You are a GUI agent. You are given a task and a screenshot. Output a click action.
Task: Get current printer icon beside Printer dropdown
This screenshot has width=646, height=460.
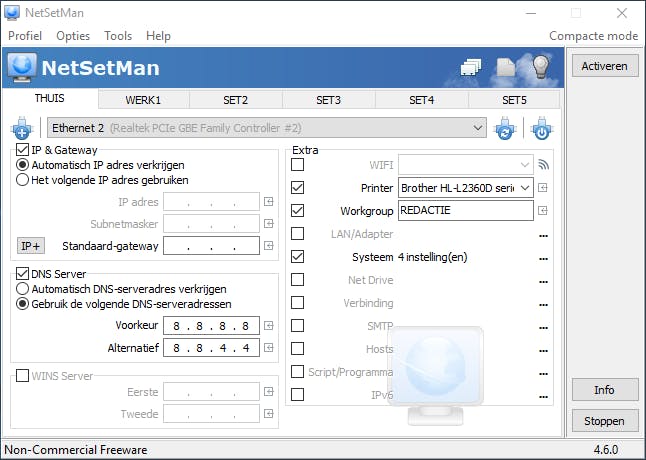tap(543, 188)
